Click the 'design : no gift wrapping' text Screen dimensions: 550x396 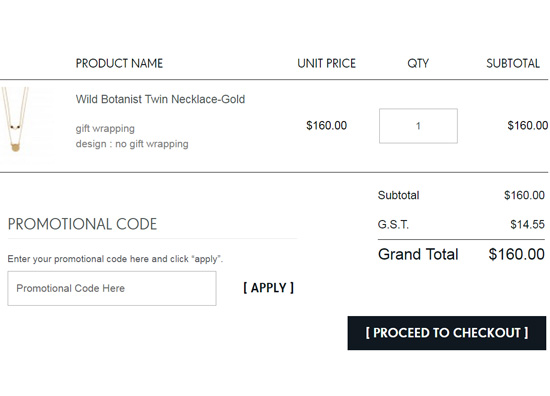pyautogui.click(x=132, y=144)
